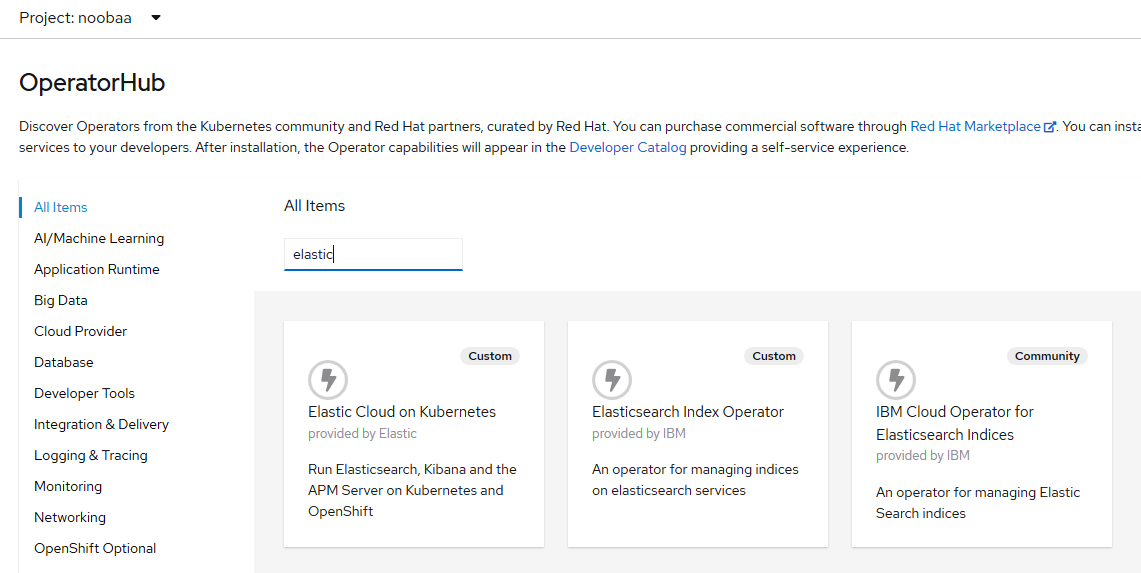
Task: Click the Elasticsearch Index Operator lightning icon
Action: 612,379
